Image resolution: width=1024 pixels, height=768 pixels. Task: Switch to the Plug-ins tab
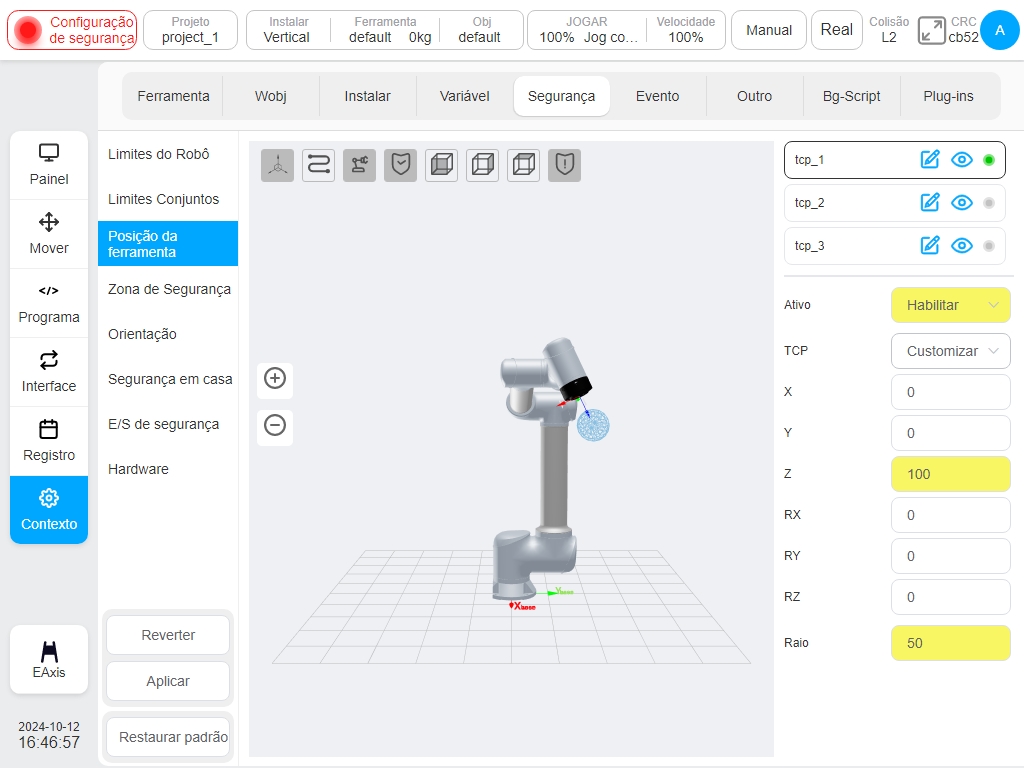click(948, 96)
